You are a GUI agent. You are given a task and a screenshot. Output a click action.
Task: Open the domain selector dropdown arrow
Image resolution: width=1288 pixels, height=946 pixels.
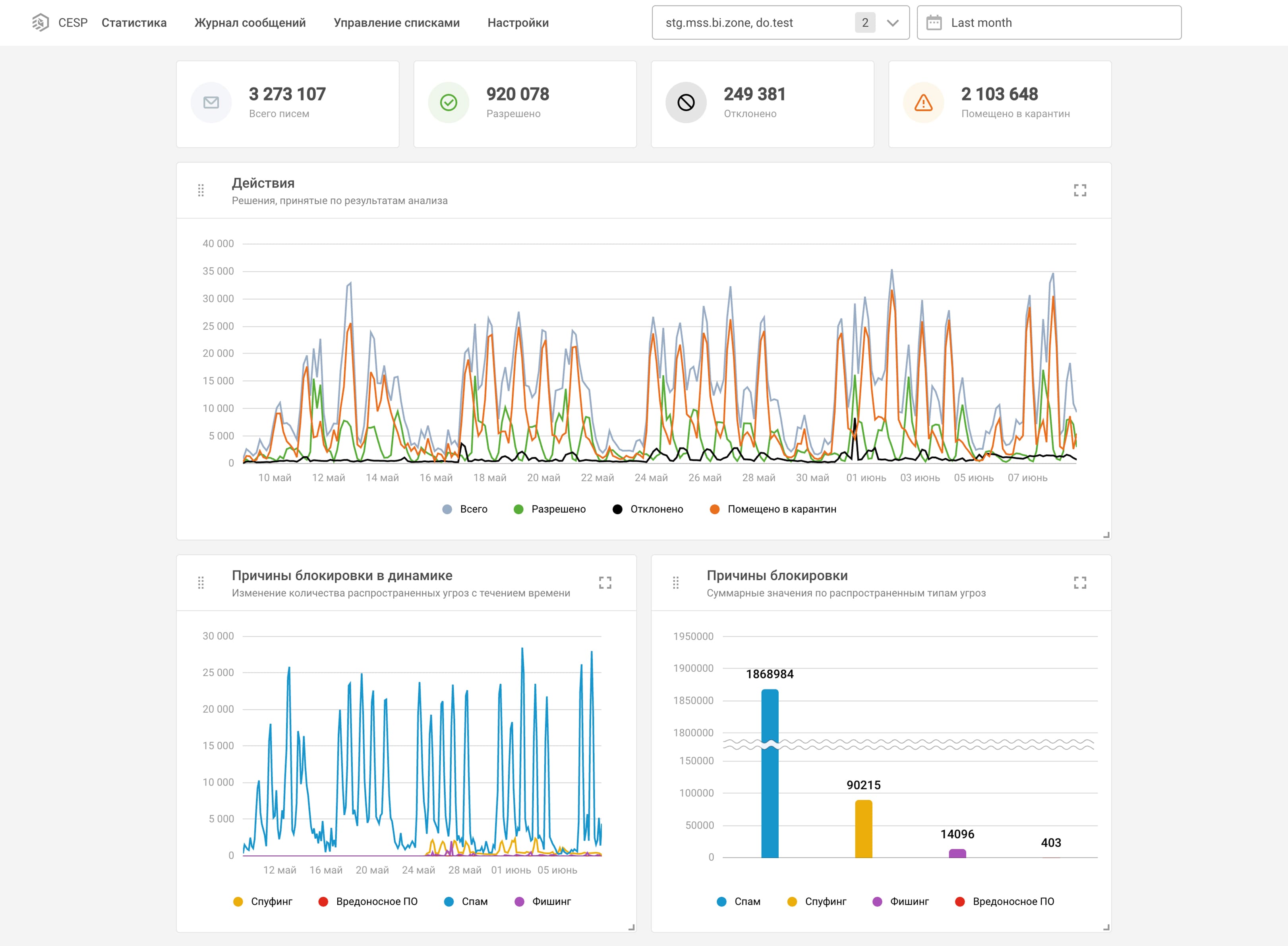click(893, 23)
